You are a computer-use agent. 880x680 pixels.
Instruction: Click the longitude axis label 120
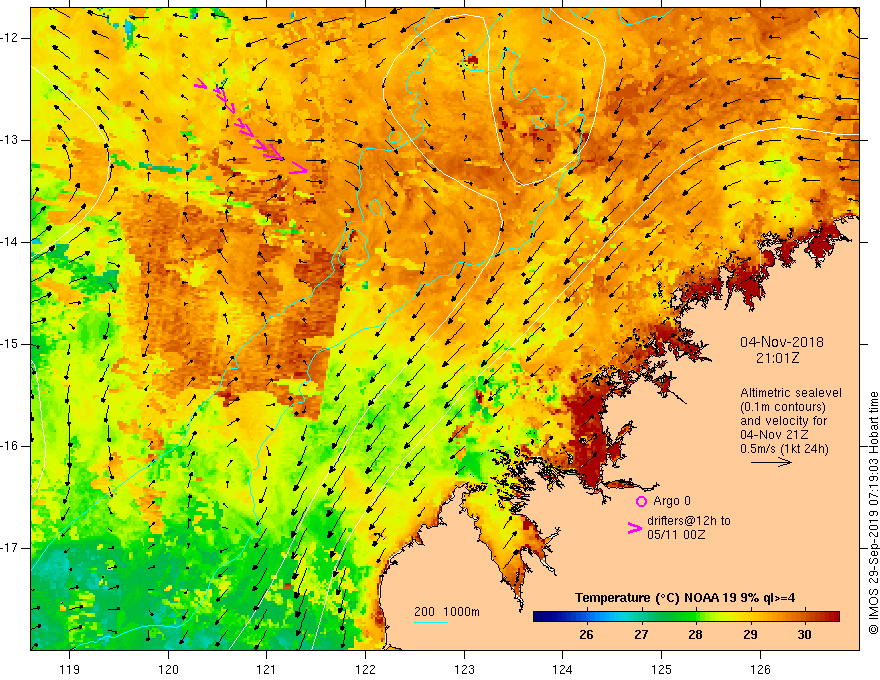[x=168, y=669]
